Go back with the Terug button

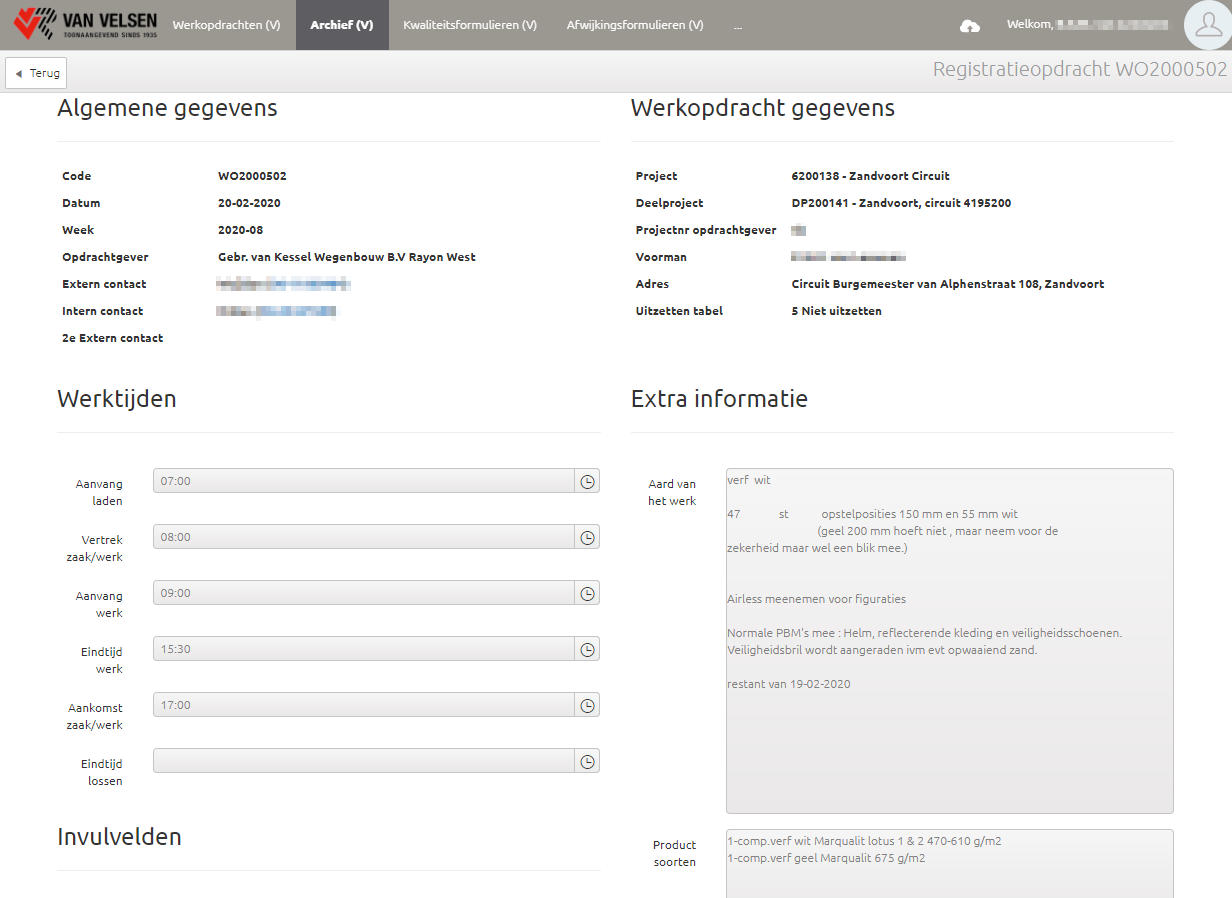tap(36, 73)
